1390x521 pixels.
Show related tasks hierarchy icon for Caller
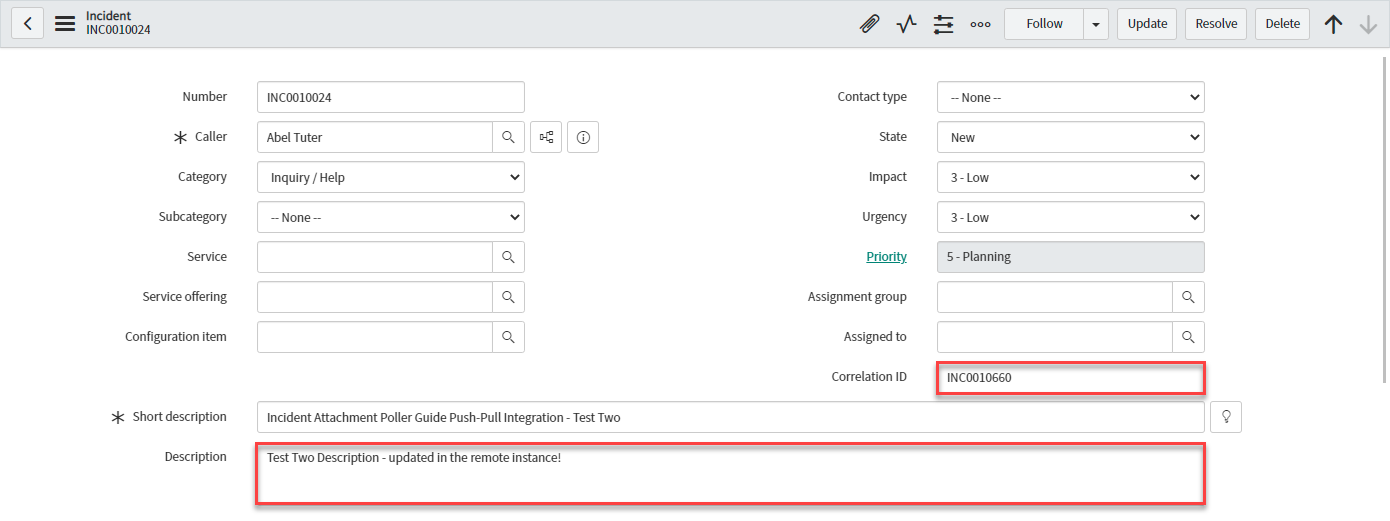[547, 137]
